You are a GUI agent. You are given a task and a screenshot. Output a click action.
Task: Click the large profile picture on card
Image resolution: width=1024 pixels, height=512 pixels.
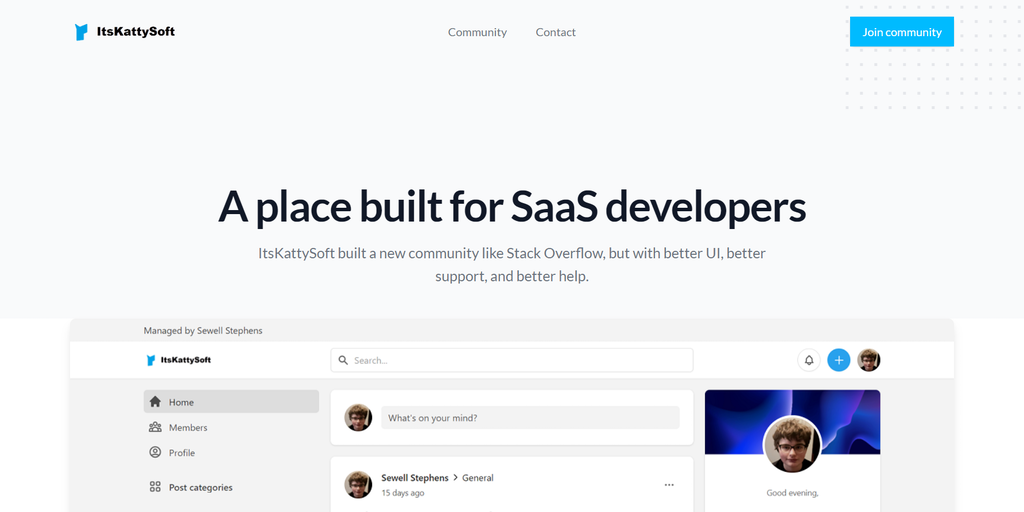pyautogui.click(x=792, y=444)
